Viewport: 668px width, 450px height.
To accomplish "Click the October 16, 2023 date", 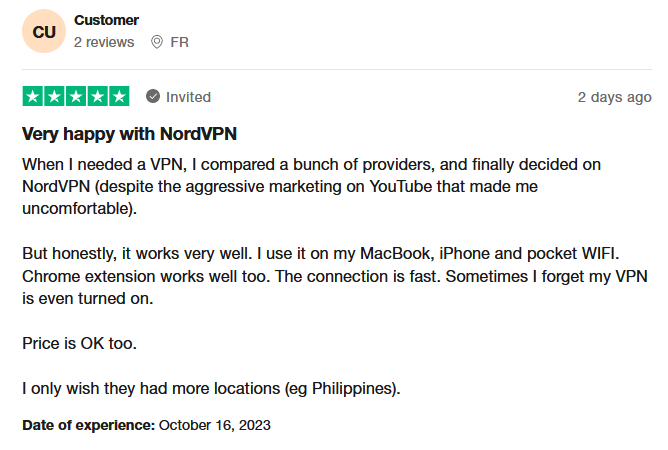I will tap(215, 425).
